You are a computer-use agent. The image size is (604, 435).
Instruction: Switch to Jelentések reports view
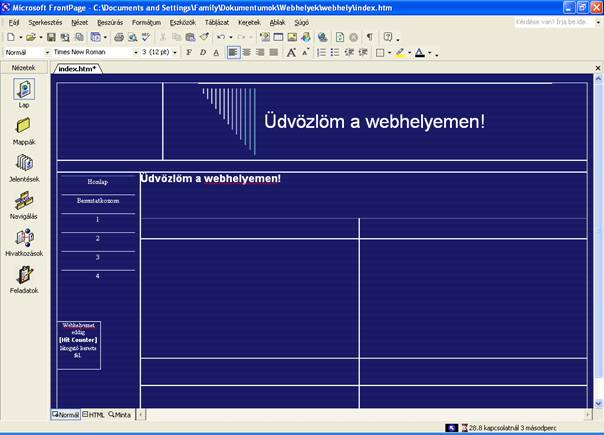tap(24, 165)
